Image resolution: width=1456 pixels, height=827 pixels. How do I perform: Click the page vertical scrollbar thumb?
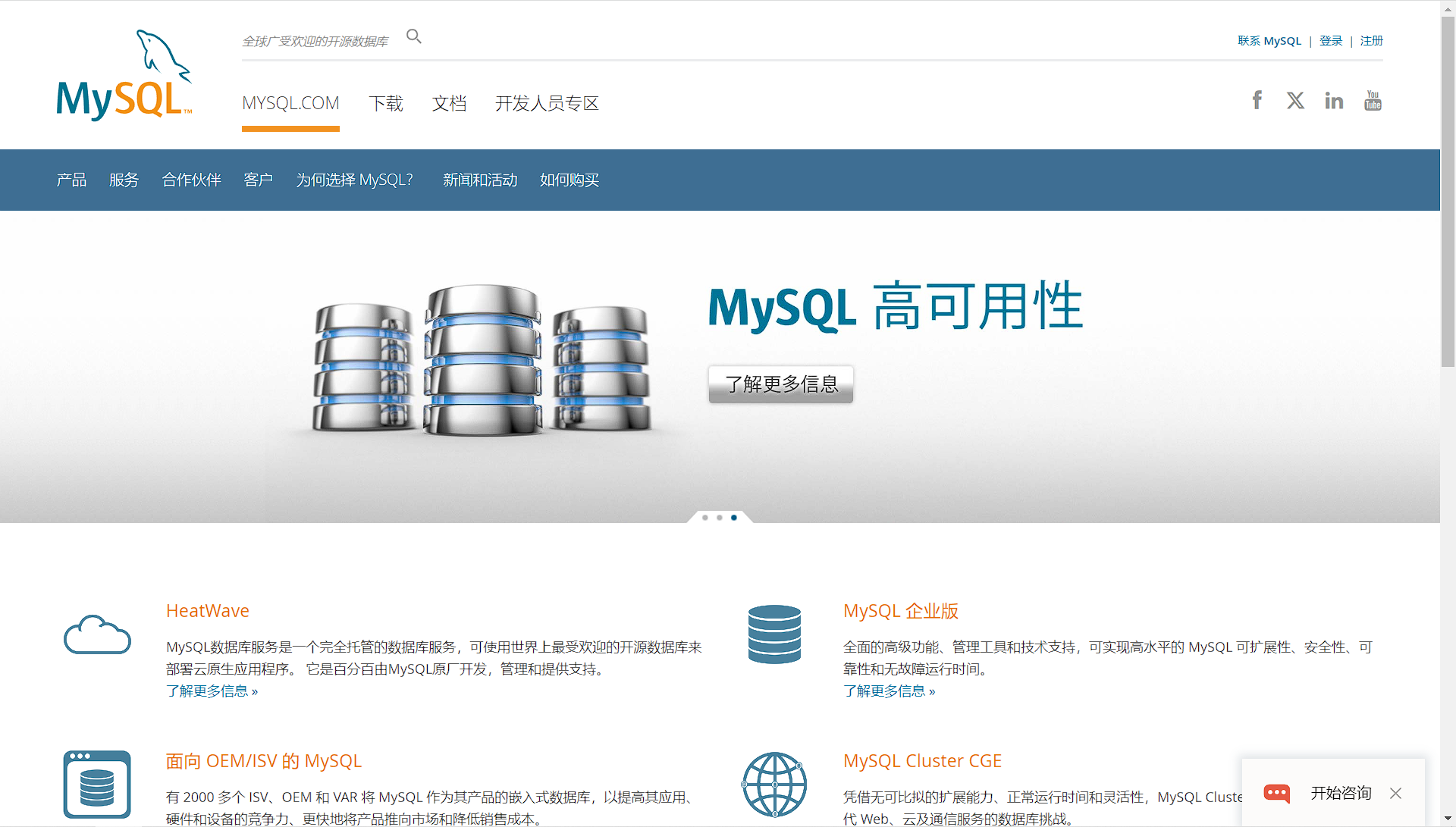[x=1448, y=192]
